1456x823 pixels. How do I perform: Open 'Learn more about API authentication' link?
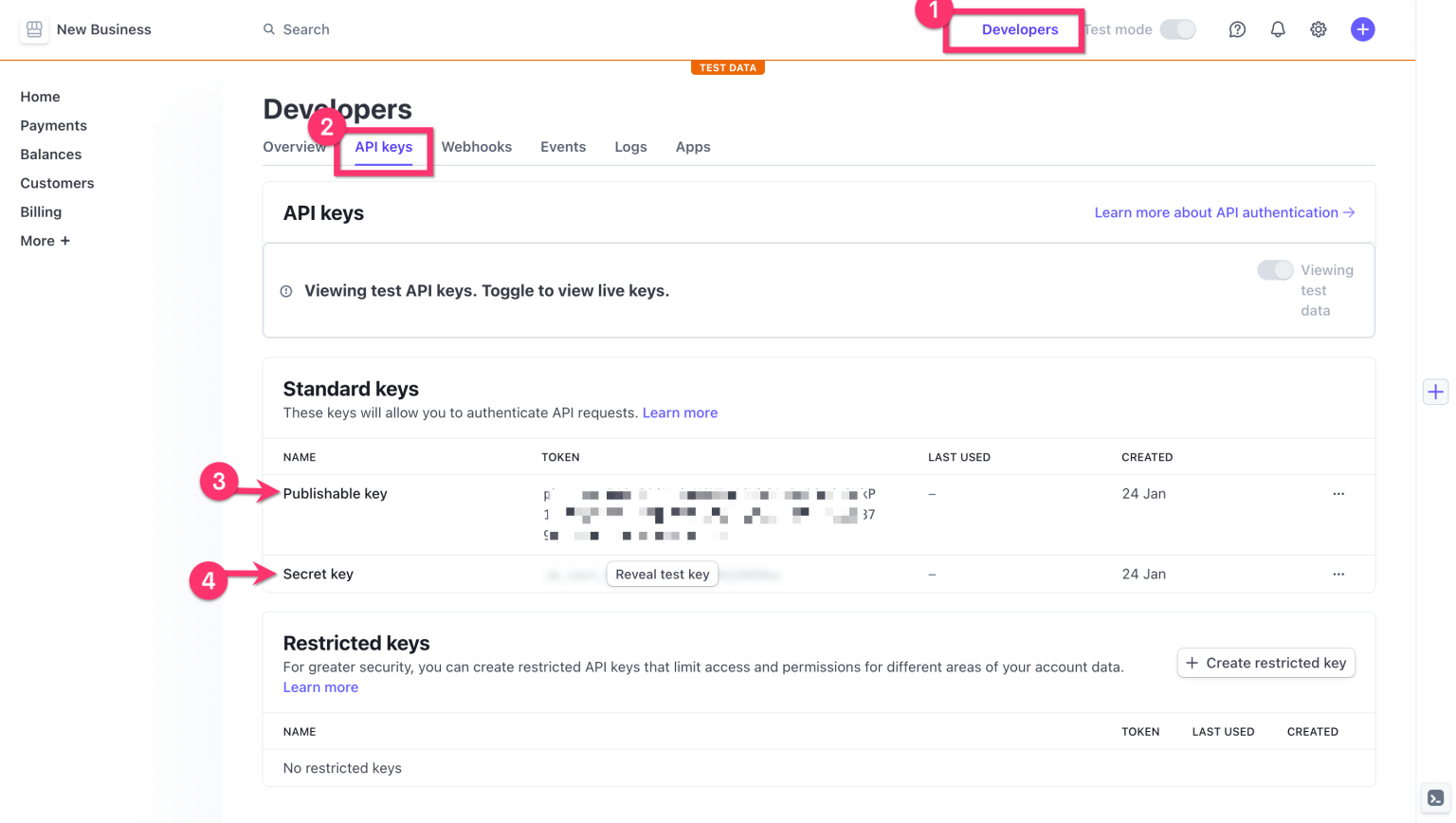tap(1225, 212)
